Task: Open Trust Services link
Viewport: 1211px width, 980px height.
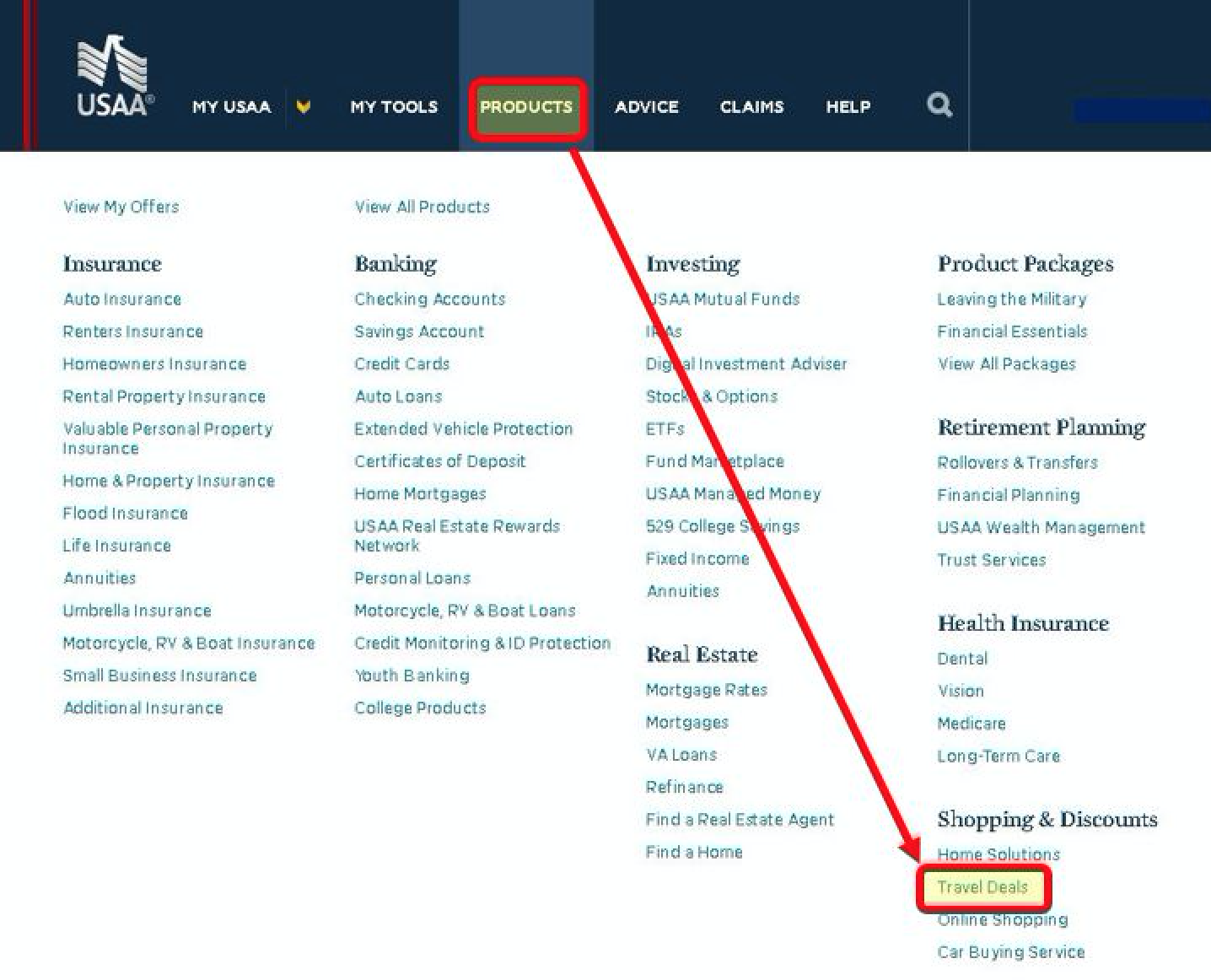Action: pyautogui.click(x=992, y=560)
